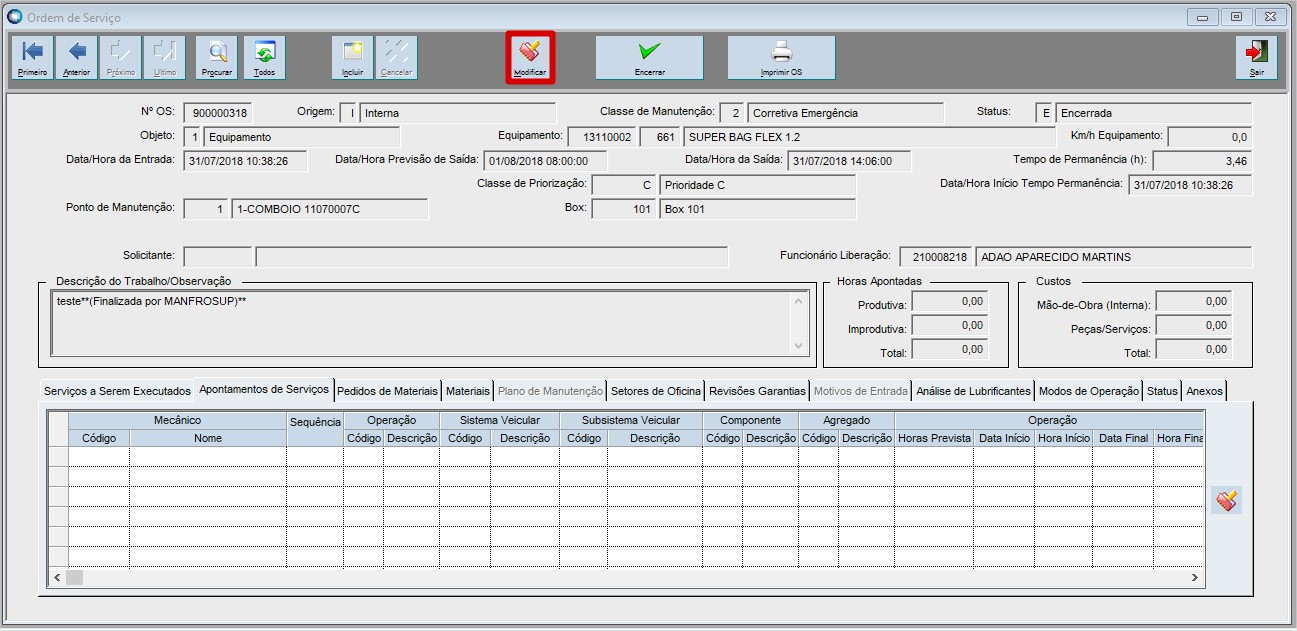Screen dimensions: 1297x631
Task: Click the Objeto field showing Equipamento
Action: pyautogui.click(x=303, y=137)
